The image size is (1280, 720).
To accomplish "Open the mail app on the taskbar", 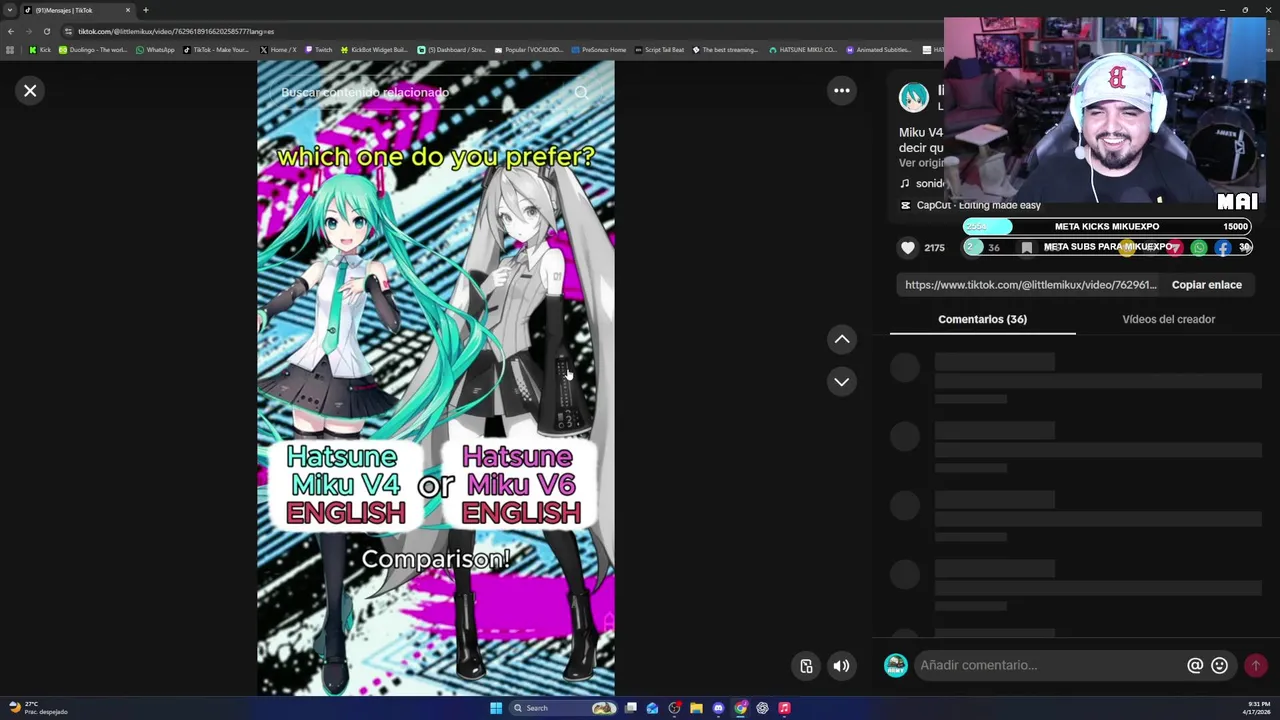I will [x=652, y=708].
